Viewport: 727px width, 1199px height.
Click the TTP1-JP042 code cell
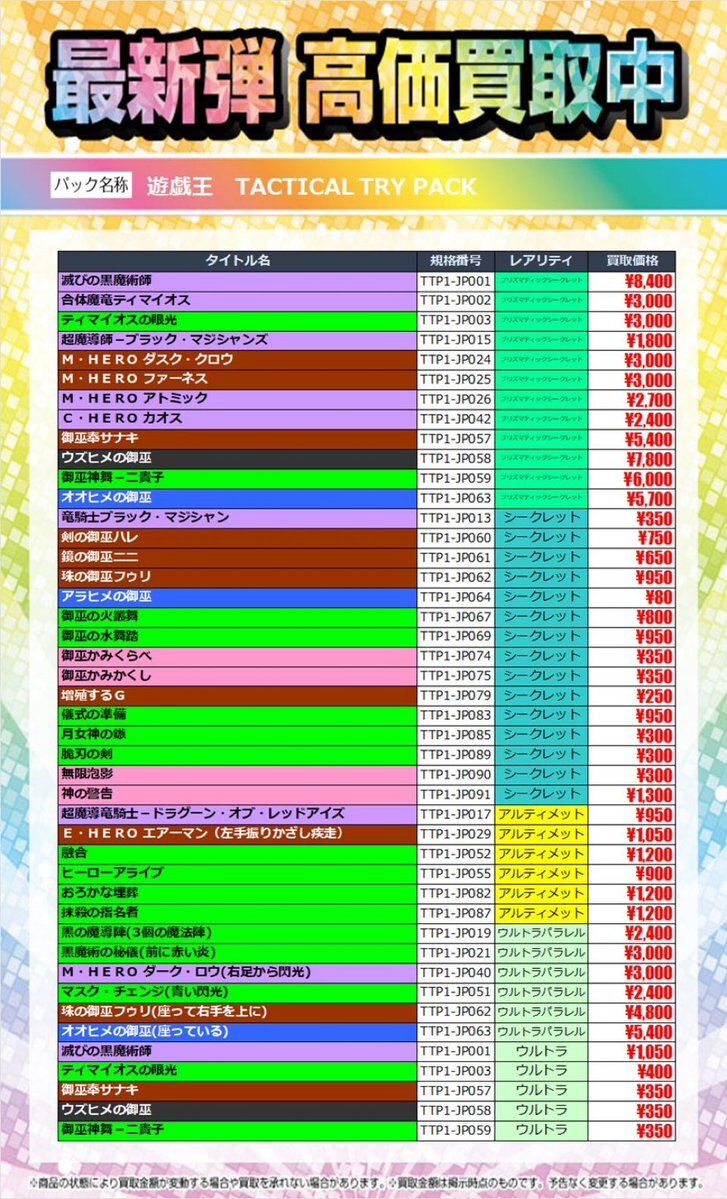456,419
